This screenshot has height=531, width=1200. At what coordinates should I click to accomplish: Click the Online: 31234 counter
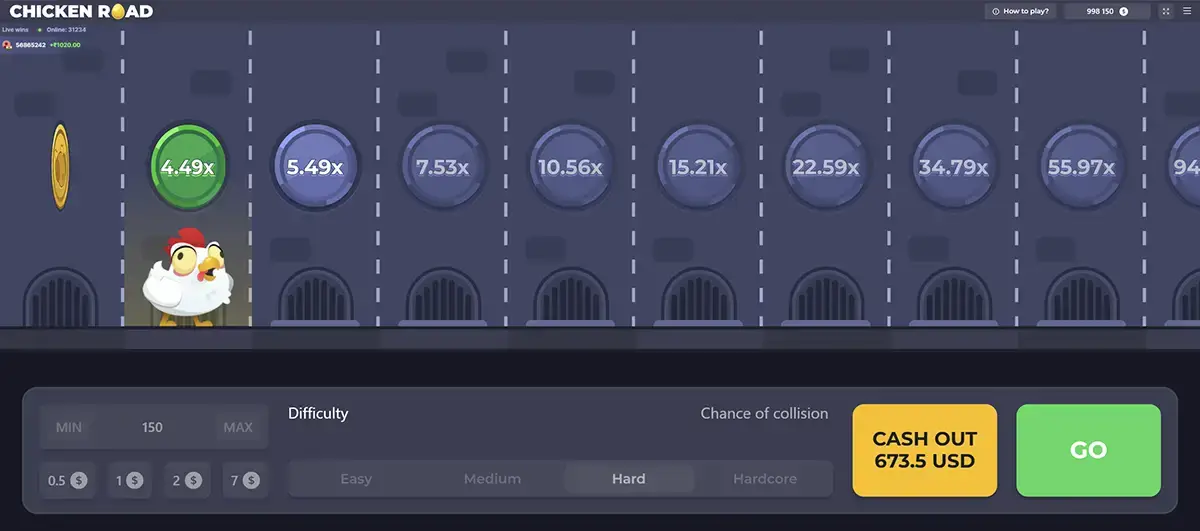67,30
